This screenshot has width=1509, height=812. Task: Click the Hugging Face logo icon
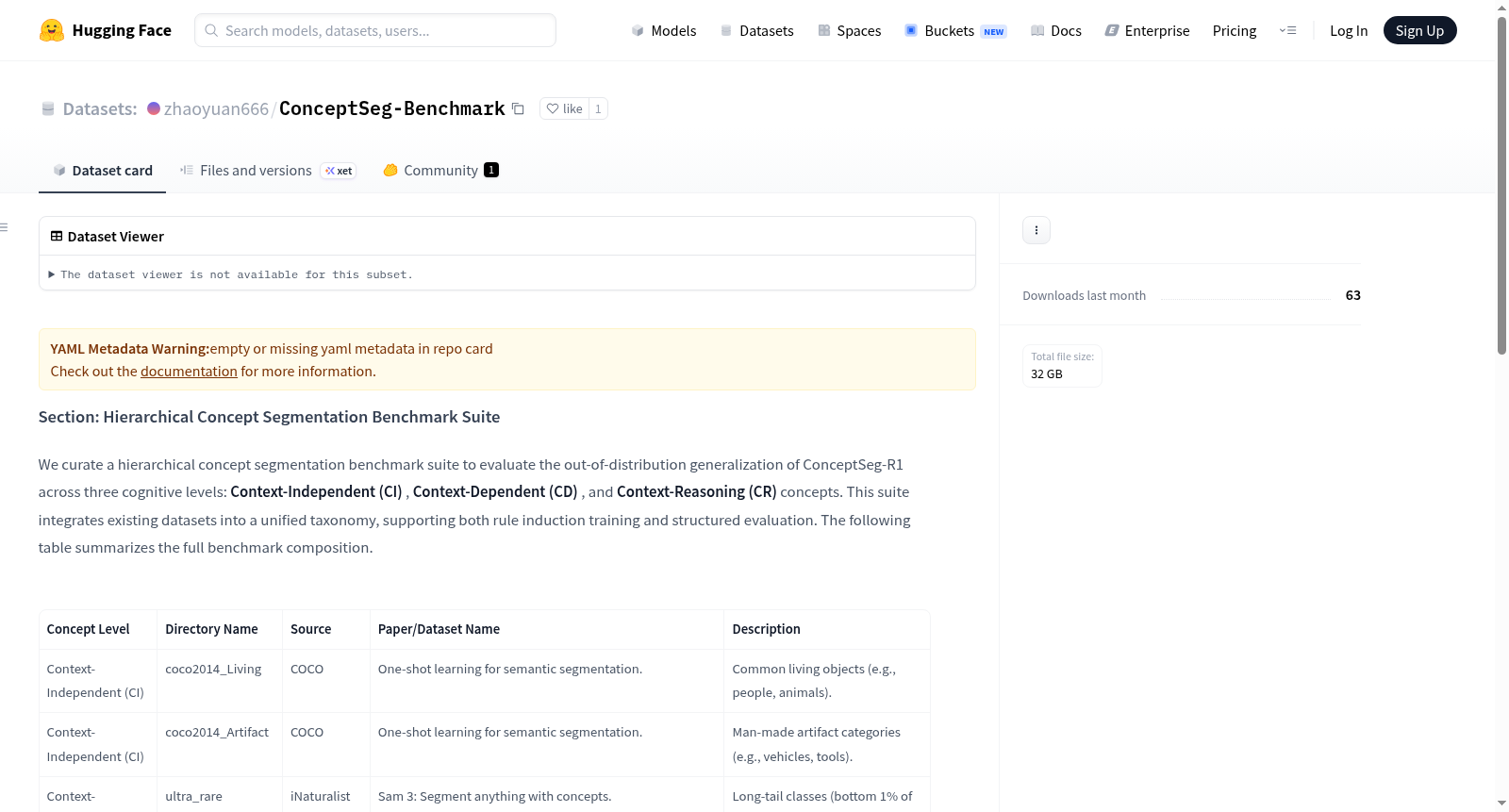(52, 30)
